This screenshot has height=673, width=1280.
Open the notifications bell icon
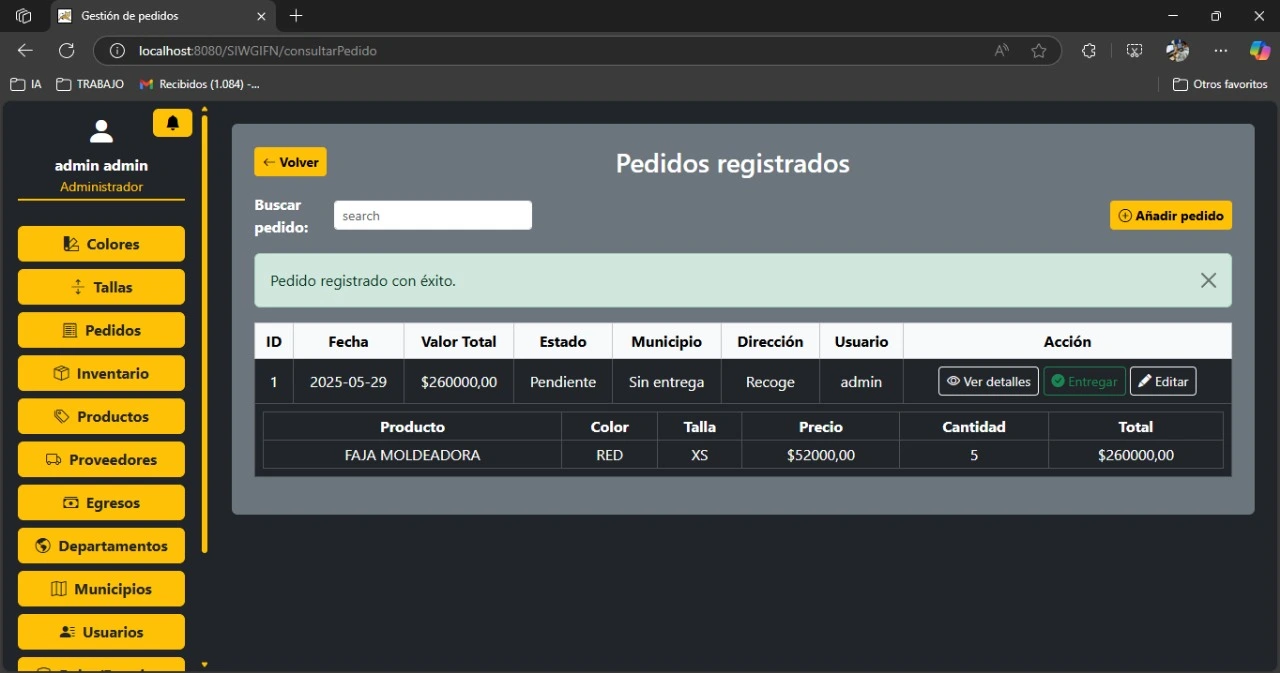[172, 122]
